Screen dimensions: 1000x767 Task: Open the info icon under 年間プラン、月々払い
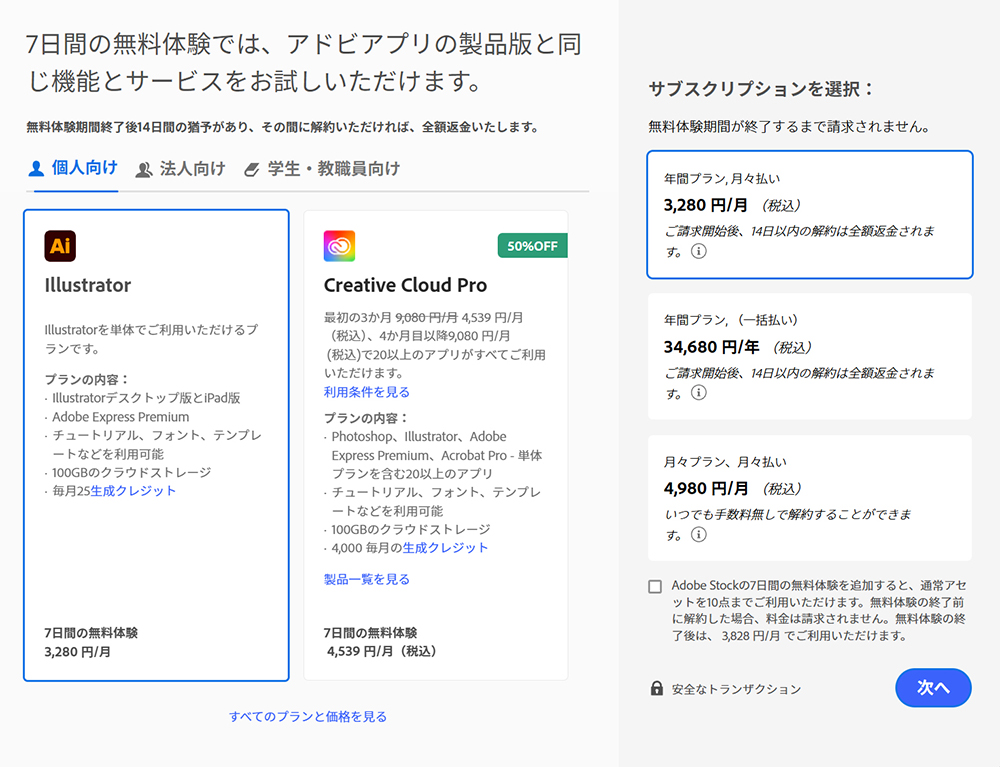tap(700, 252)
